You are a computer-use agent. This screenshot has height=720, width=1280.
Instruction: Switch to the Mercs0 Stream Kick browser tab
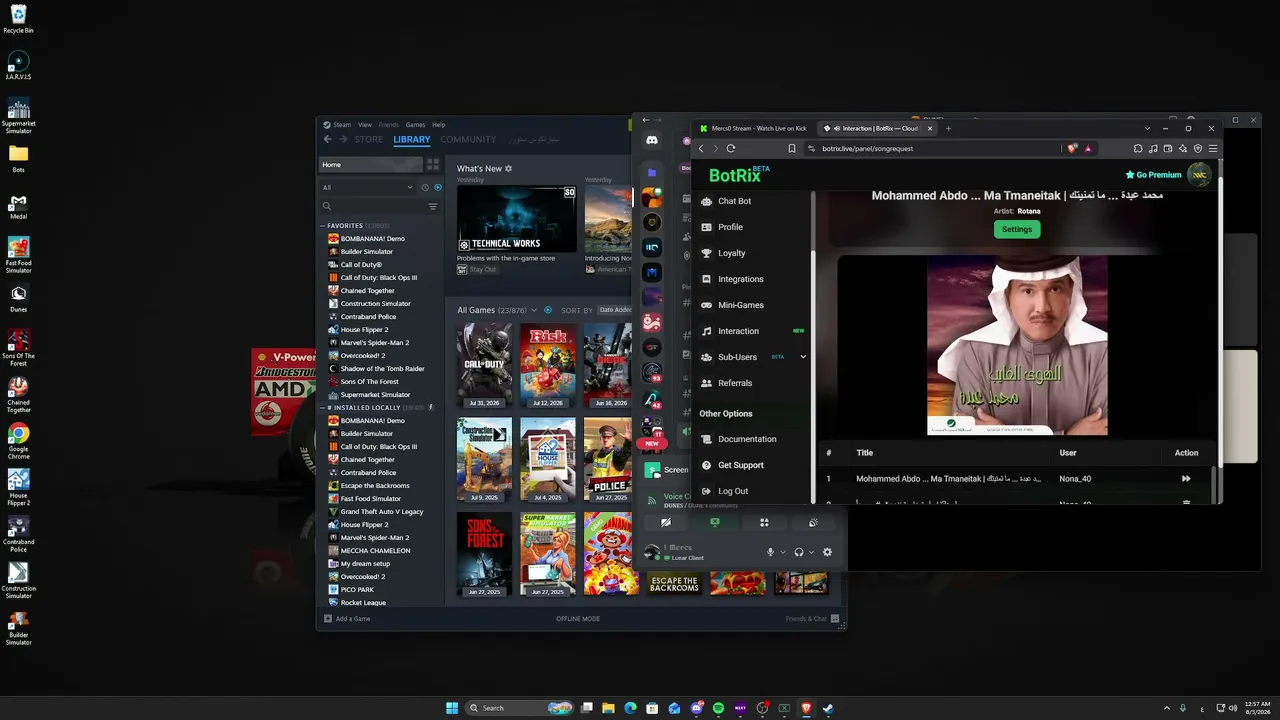(x=754, y=128)
